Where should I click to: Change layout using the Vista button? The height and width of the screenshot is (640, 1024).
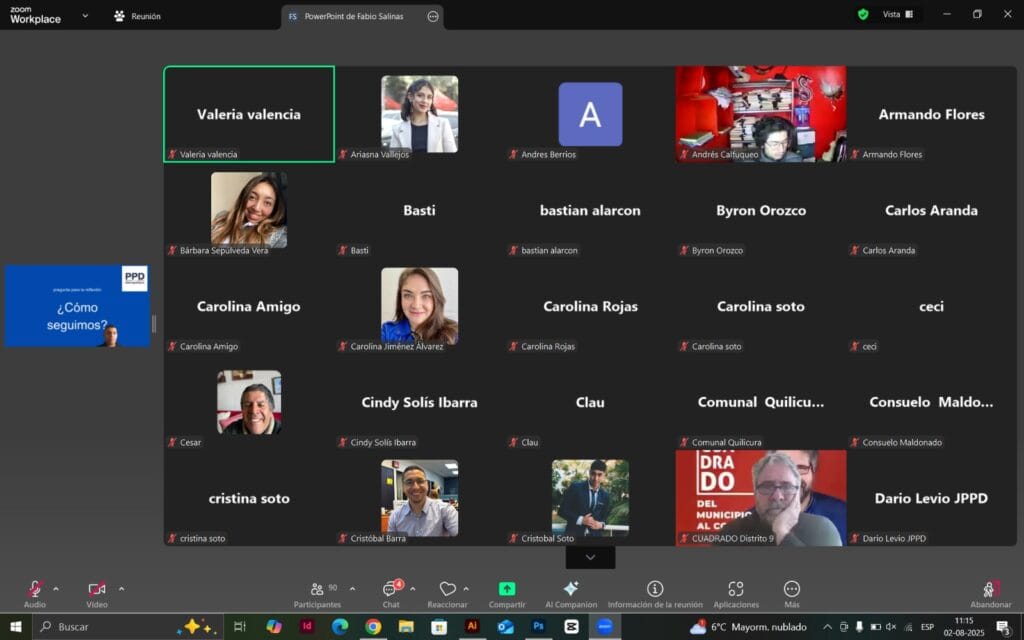[898, 14]
